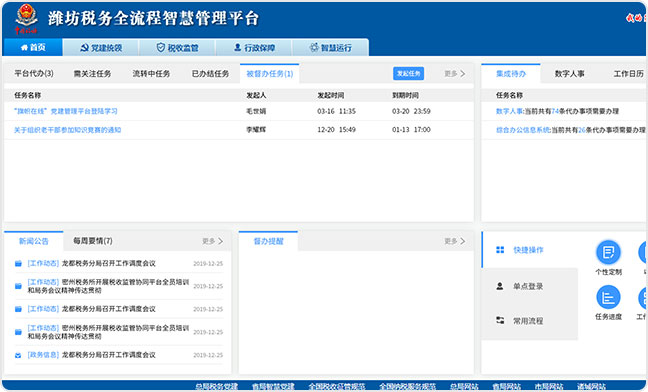Viewport: 648px width, 392px height.
Task: Open the 任务进度 quick action icon
Action: click(608, 297)
